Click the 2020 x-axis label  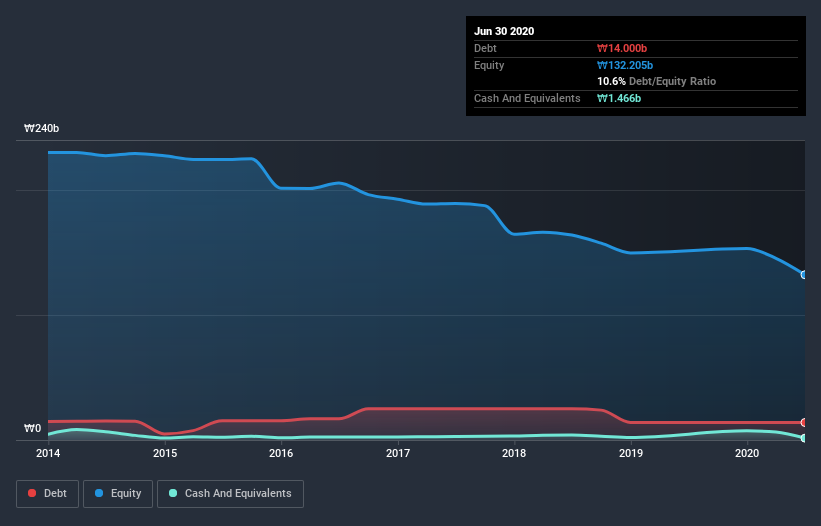[x=747, y=453]
